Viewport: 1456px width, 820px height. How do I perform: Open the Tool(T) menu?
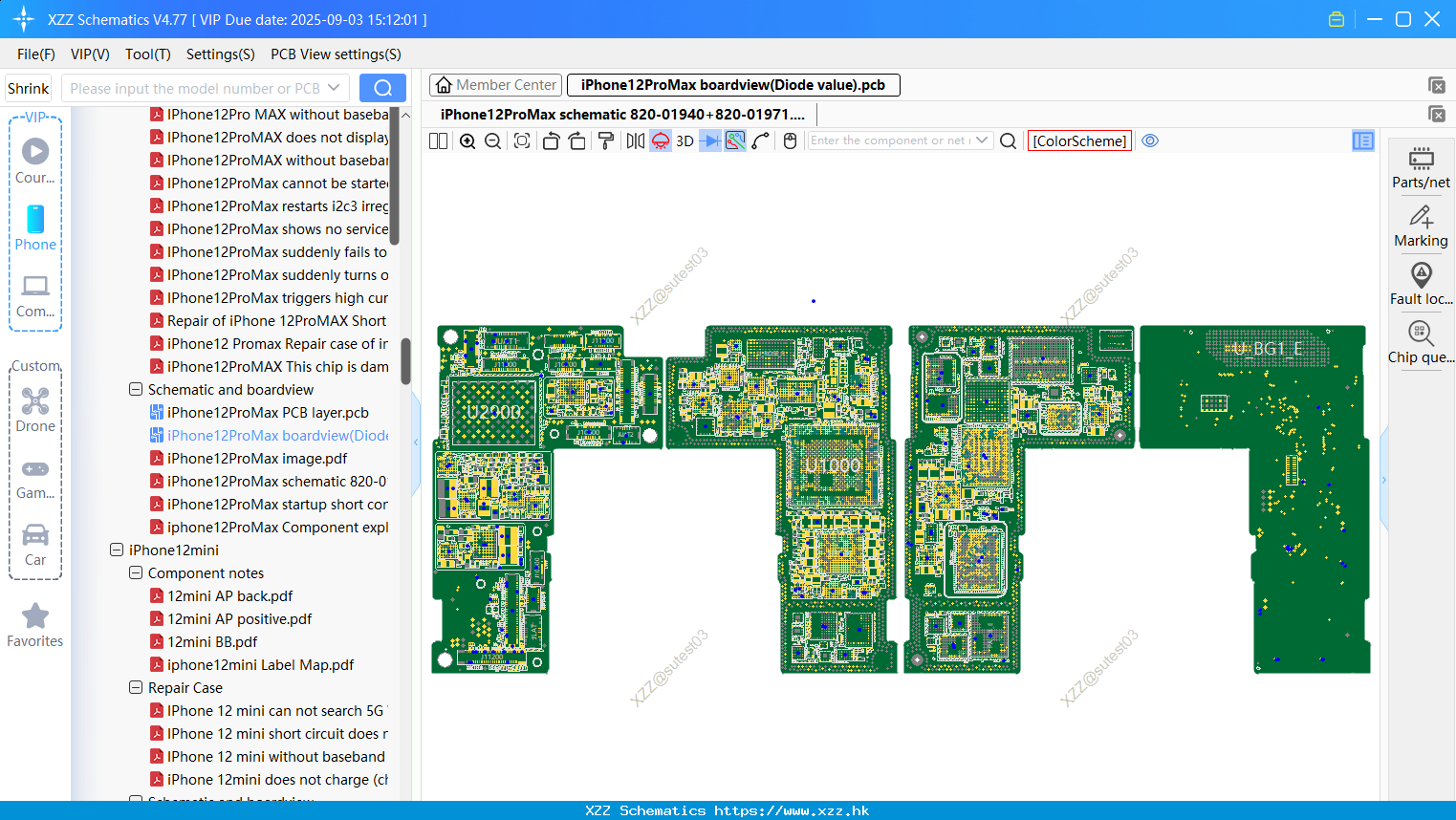tap(148, 54)
